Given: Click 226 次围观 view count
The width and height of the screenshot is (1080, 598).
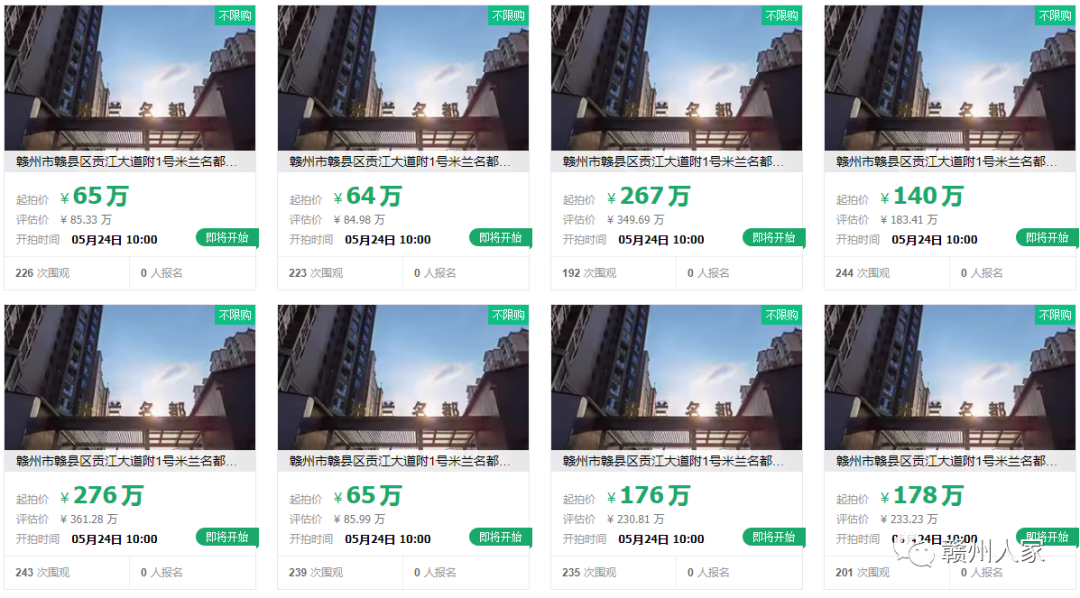Looking at the screenshot, I should [42, 274].
